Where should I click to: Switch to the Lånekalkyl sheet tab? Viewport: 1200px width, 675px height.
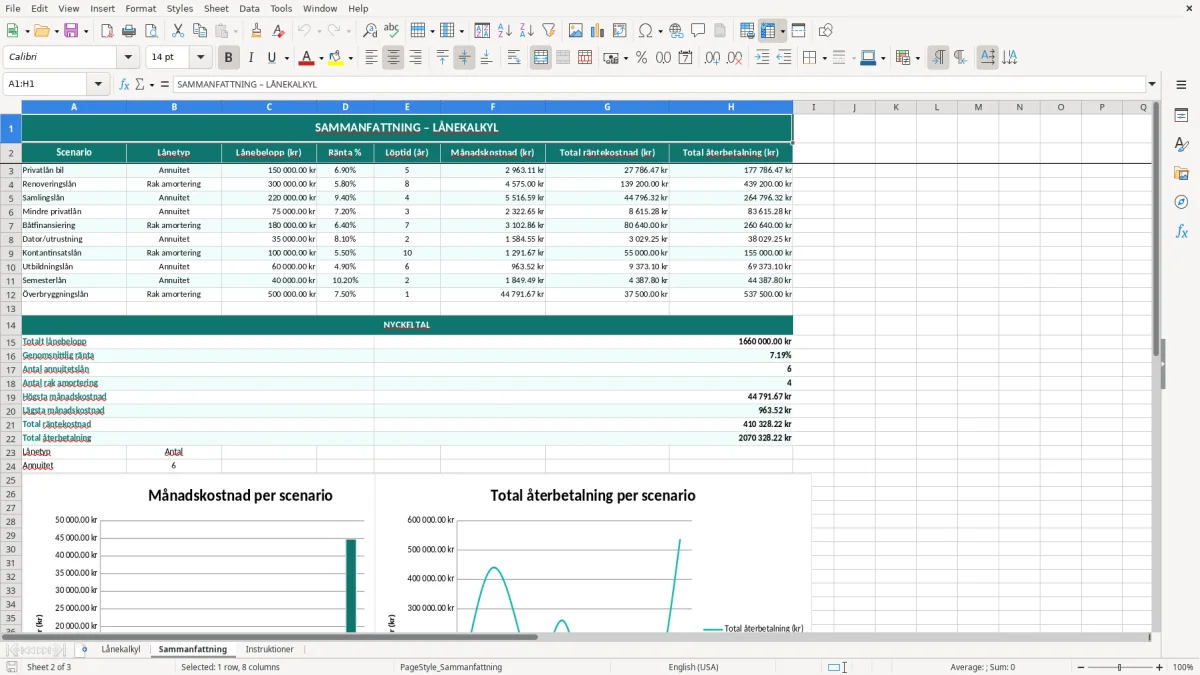[x=121, y=649]
